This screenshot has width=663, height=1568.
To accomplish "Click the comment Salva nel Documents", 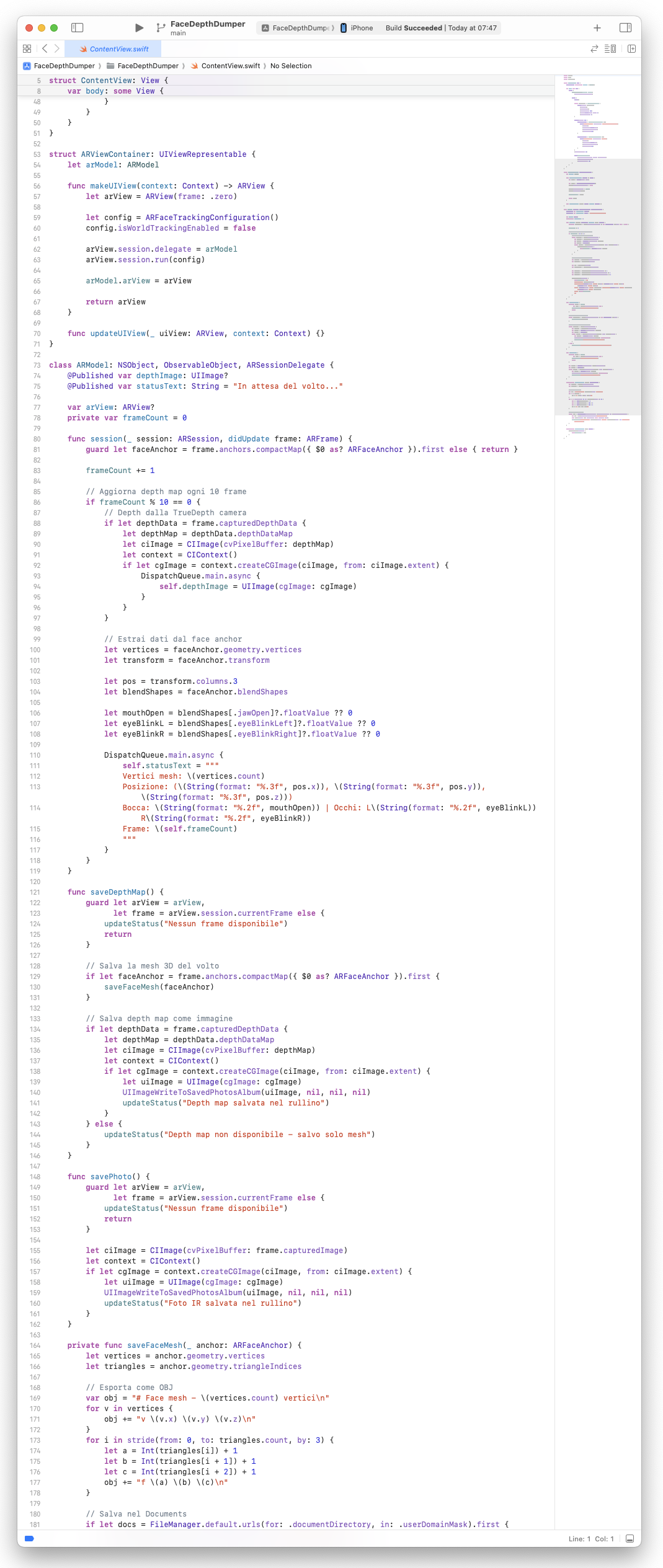I will click(136, 1514).
